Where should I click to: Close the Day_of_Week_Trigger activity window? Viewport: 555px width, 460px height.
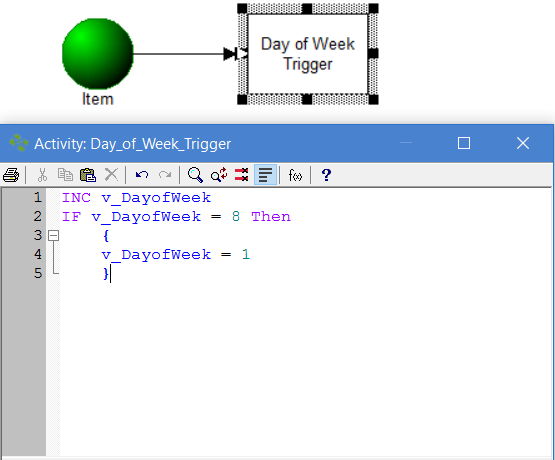[x=522, y=143]
